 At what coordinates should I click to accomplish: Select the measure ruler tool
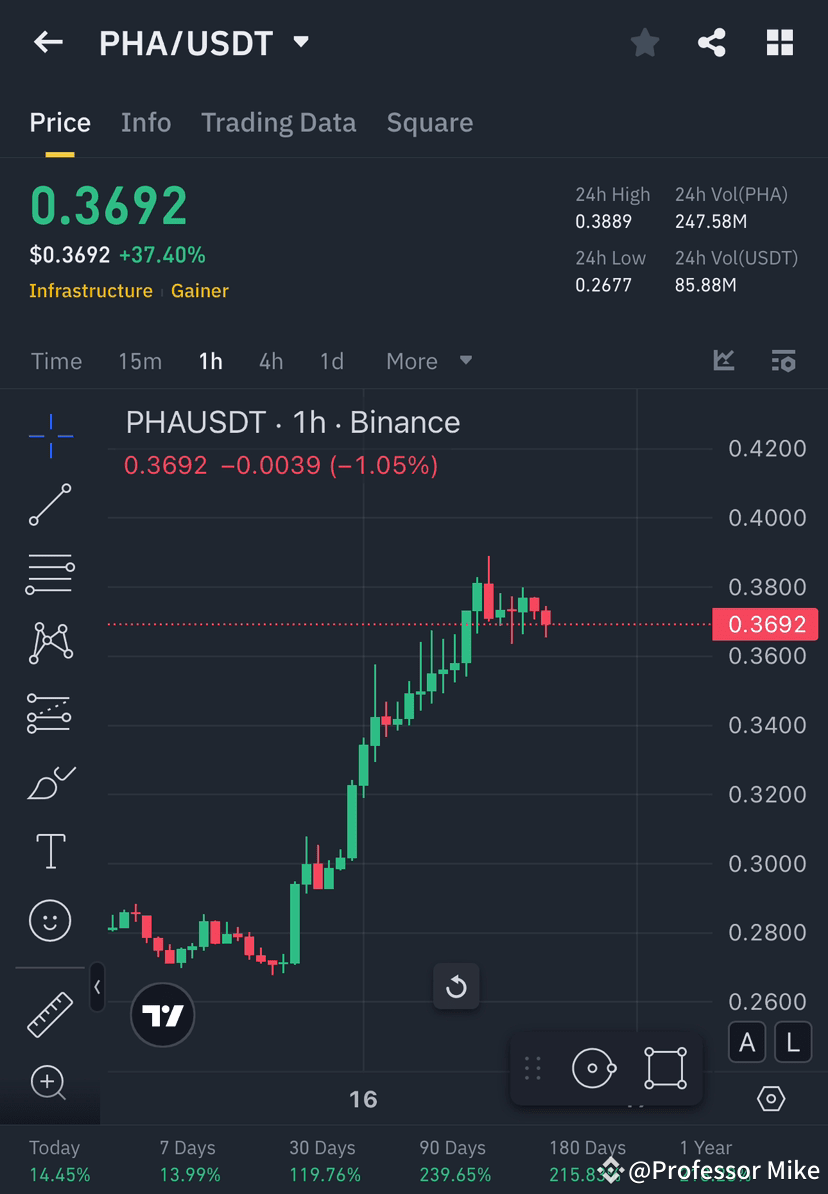tap(50, 1013)
